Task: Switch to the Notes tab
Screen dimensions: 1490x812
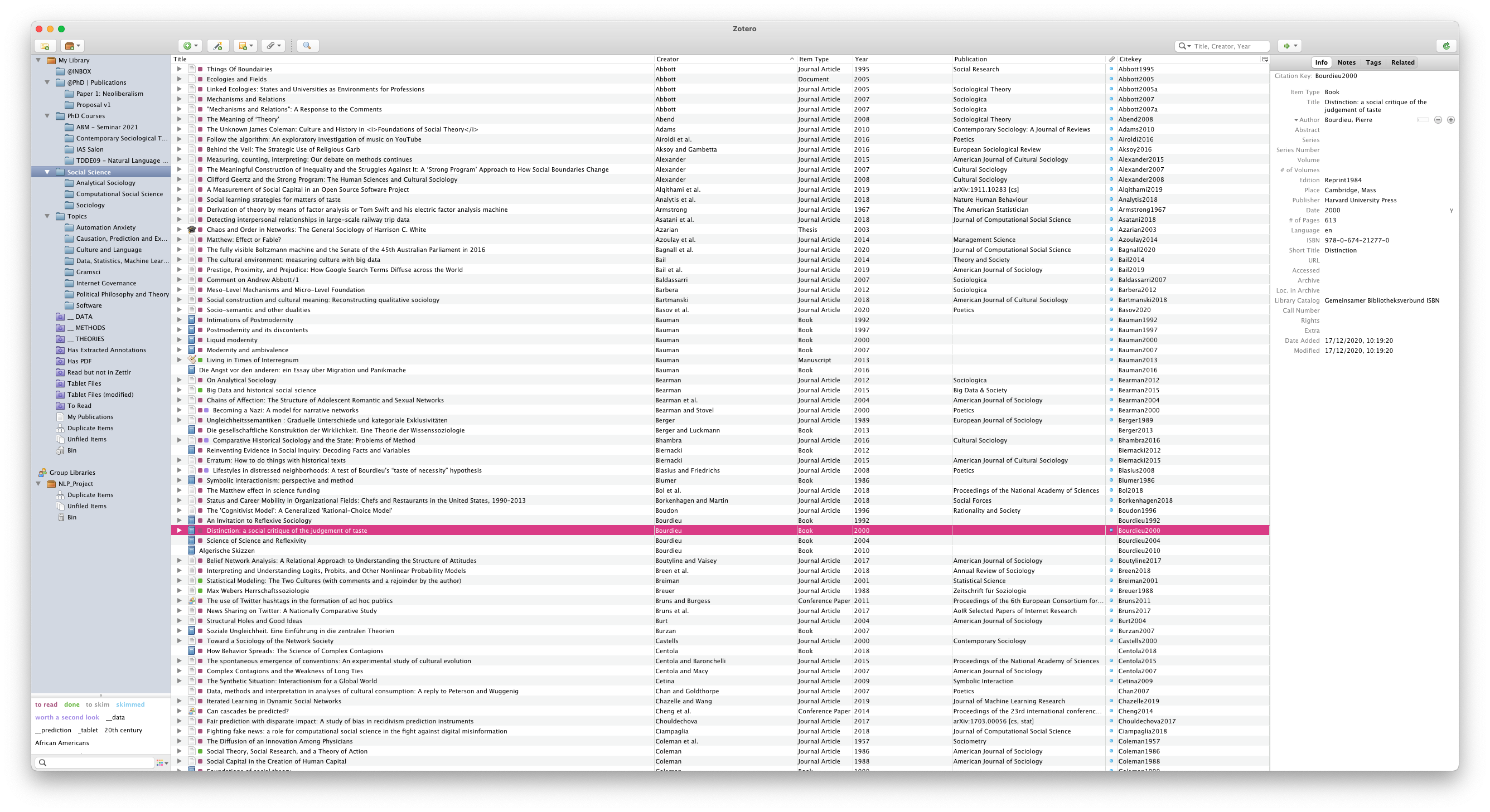Action: 1346,62
